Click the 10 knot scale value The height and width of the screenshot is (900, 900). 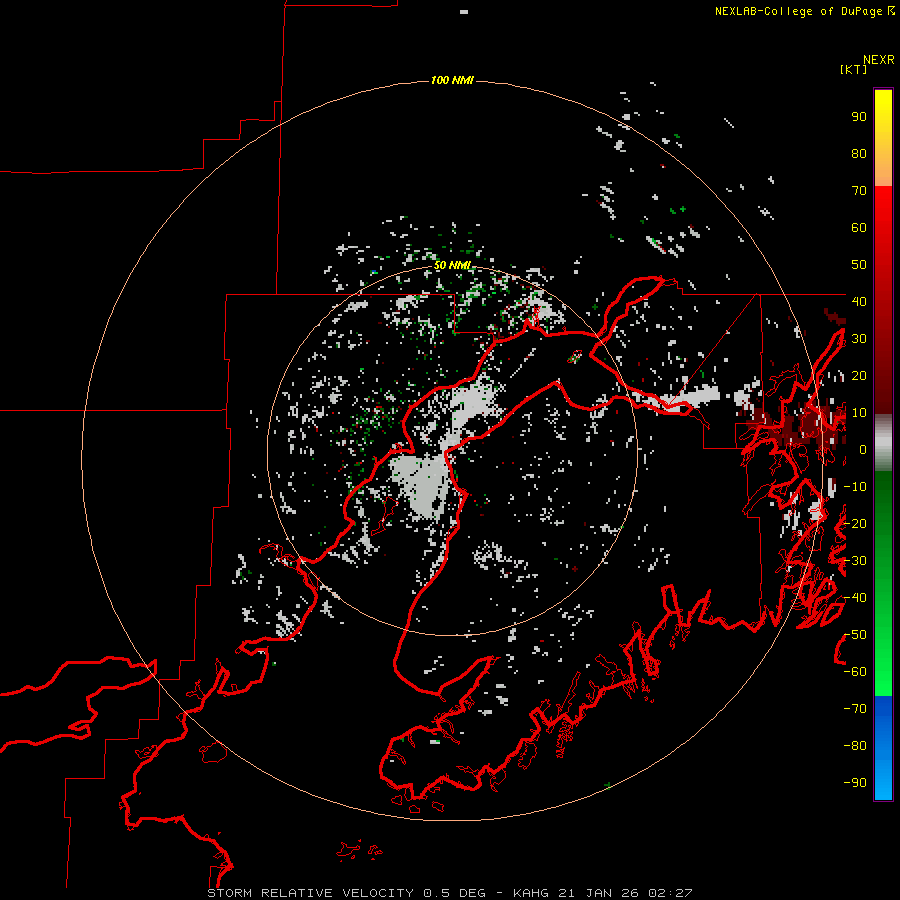(859, 413)
